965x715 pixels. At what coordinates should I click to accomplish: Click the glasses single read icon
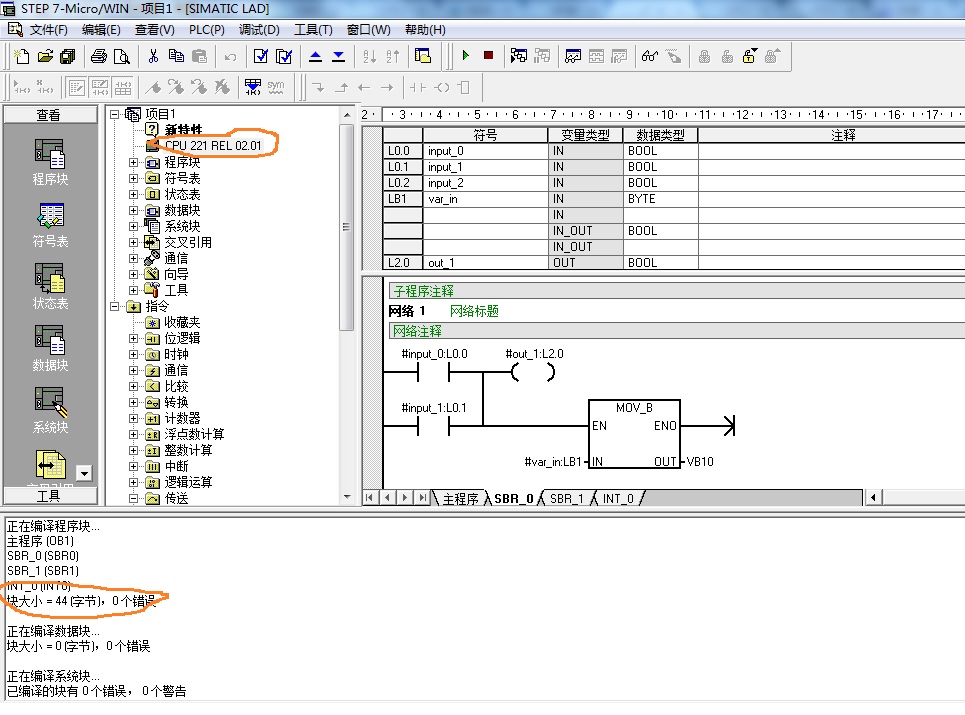tap(650, 57)
